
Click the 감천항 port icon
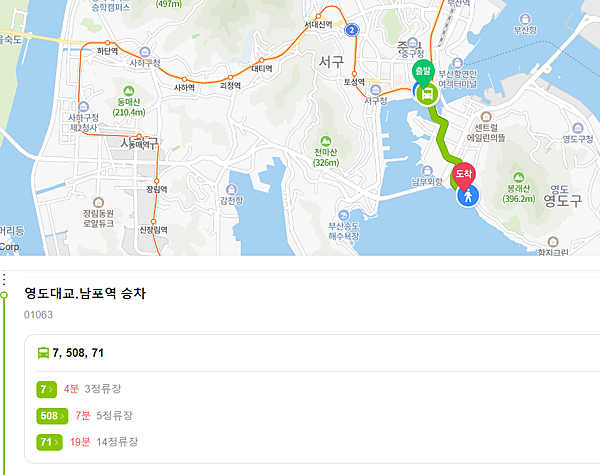(231, 186)
